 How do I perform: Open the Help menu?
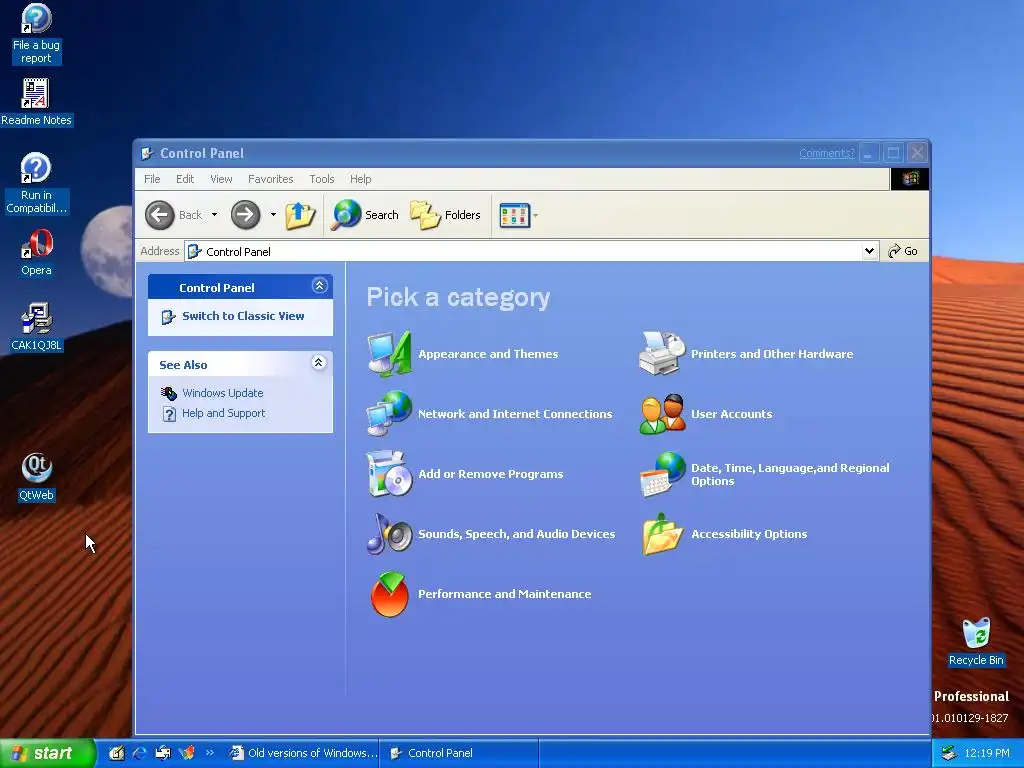click(360, 179)
